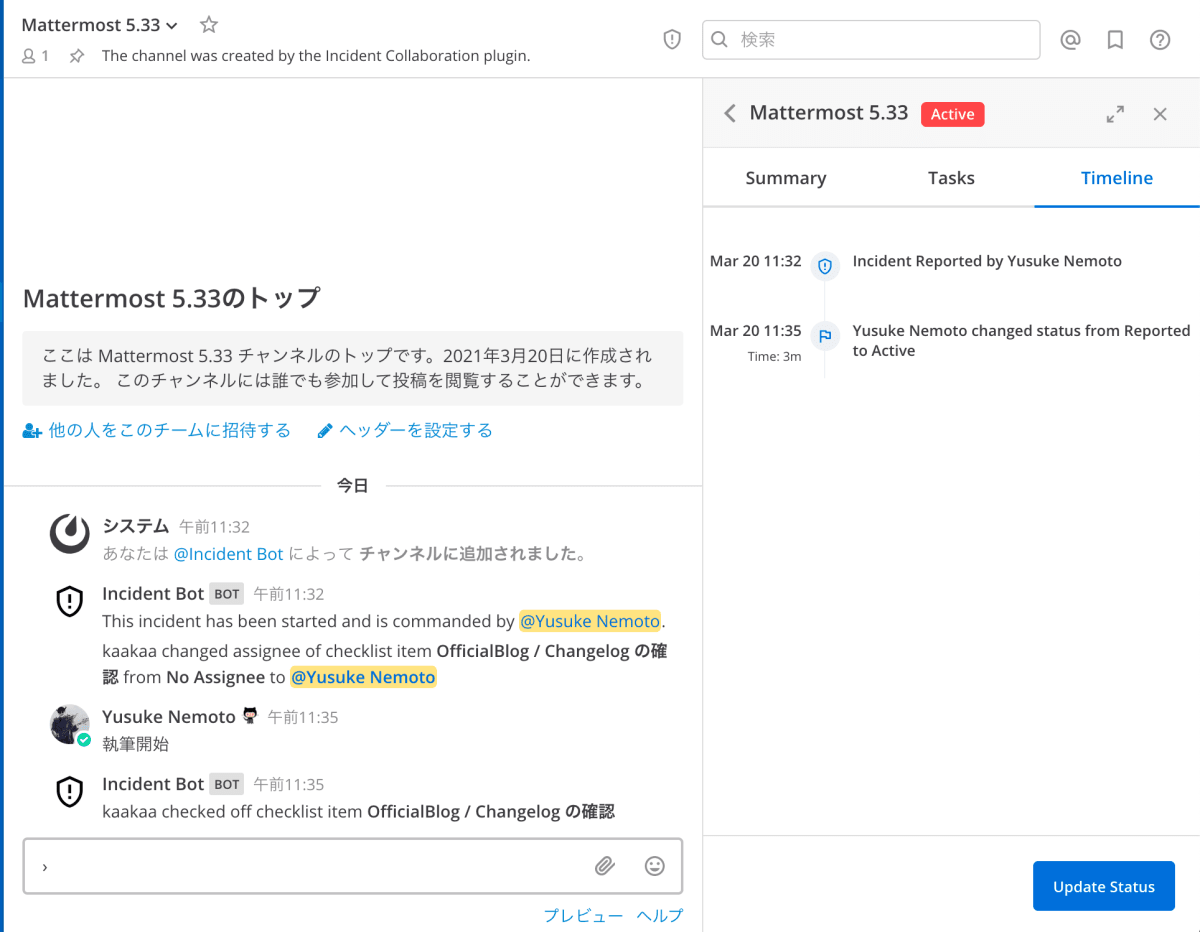Click the Mattermost 5.33のトップ heading
Screen dimensions: 1200x932
click(171, 298)
